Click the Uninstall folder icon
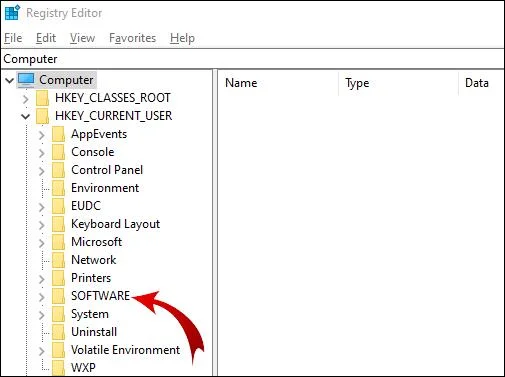The height and width of the screenshot is (377, 505). tap(59, 332)
